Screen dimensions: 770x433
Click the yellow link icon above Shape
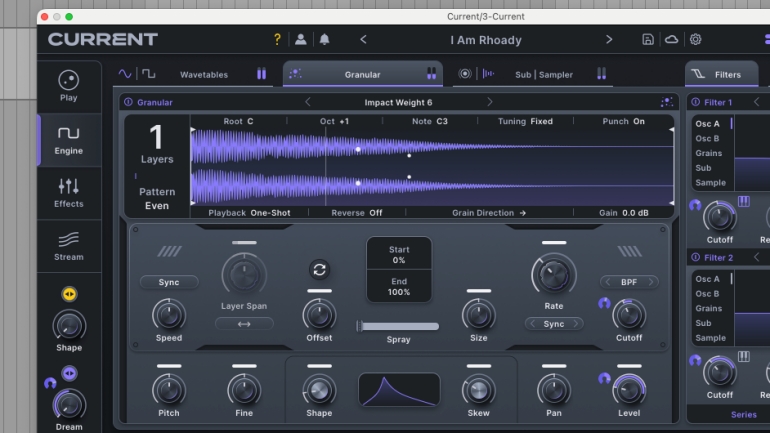(x=69, y=294)
